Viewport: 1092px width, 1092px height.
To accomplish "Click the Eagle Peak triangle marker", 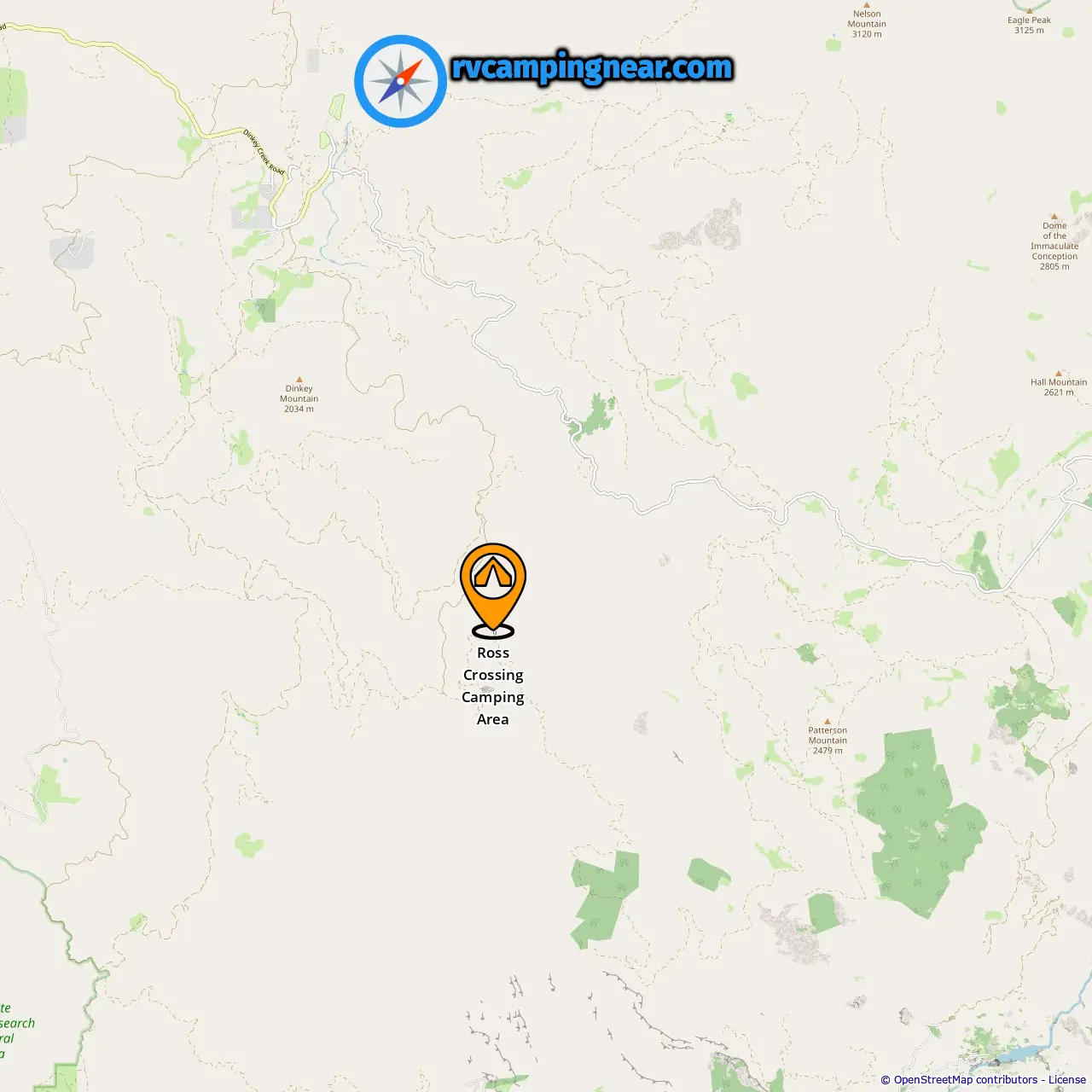I will [1029, 11].
